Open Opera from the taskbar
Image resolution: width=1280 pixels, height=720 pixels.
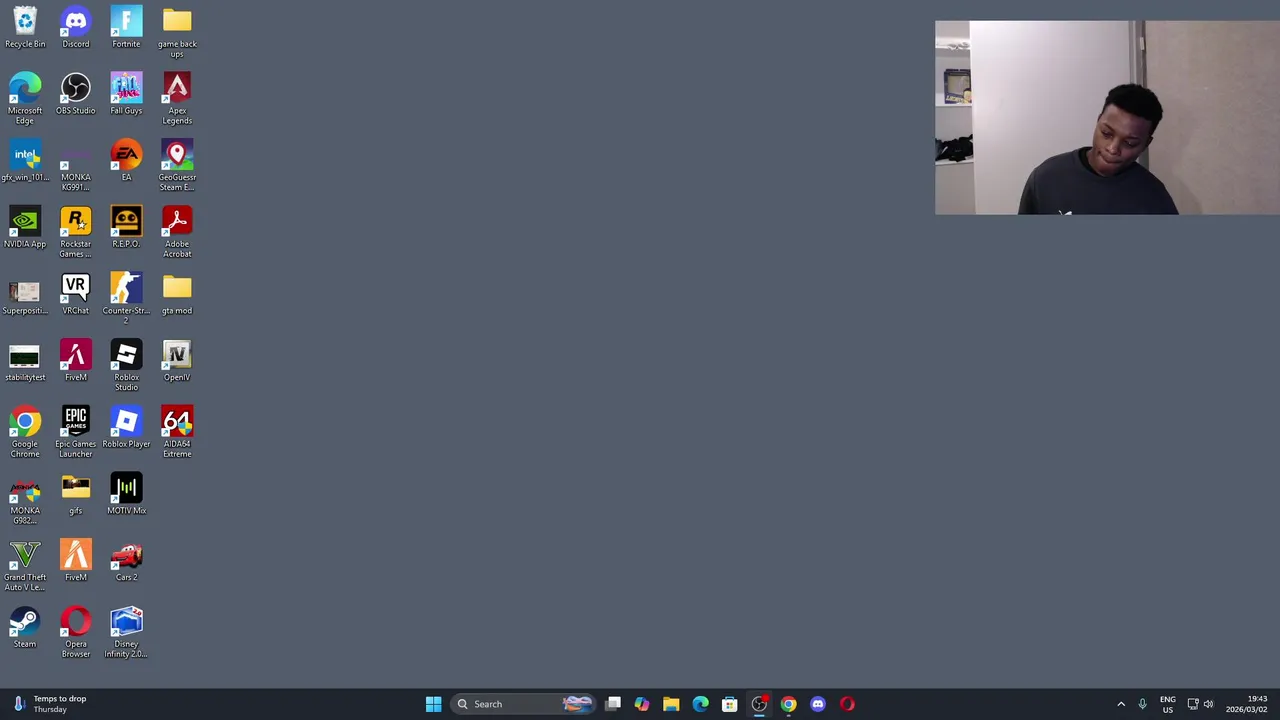(847, 704)
